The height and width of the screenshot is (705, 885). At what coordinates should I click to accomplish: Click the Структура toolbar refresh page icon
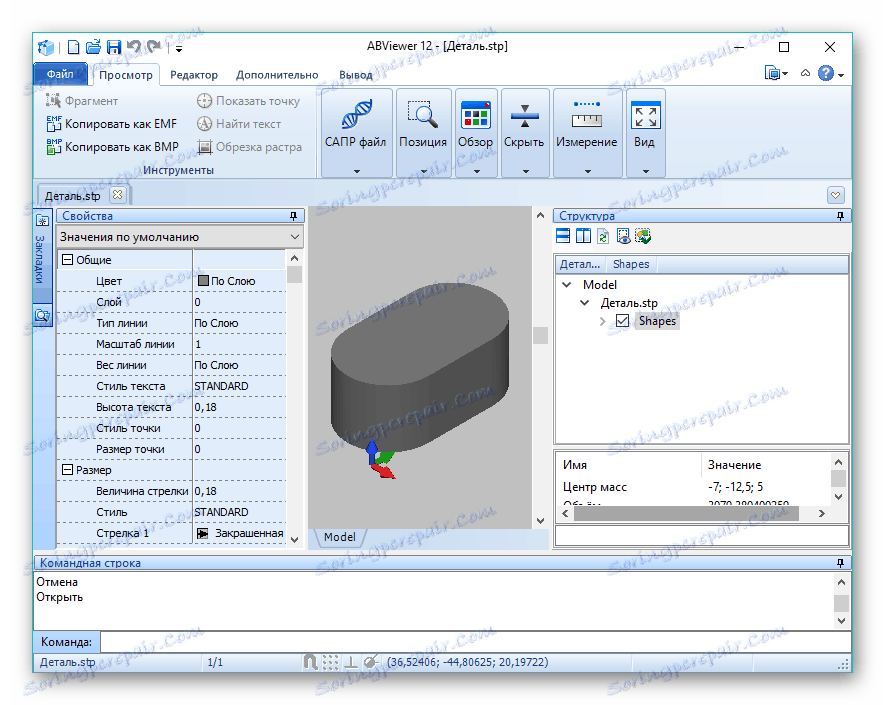[603, 236]
